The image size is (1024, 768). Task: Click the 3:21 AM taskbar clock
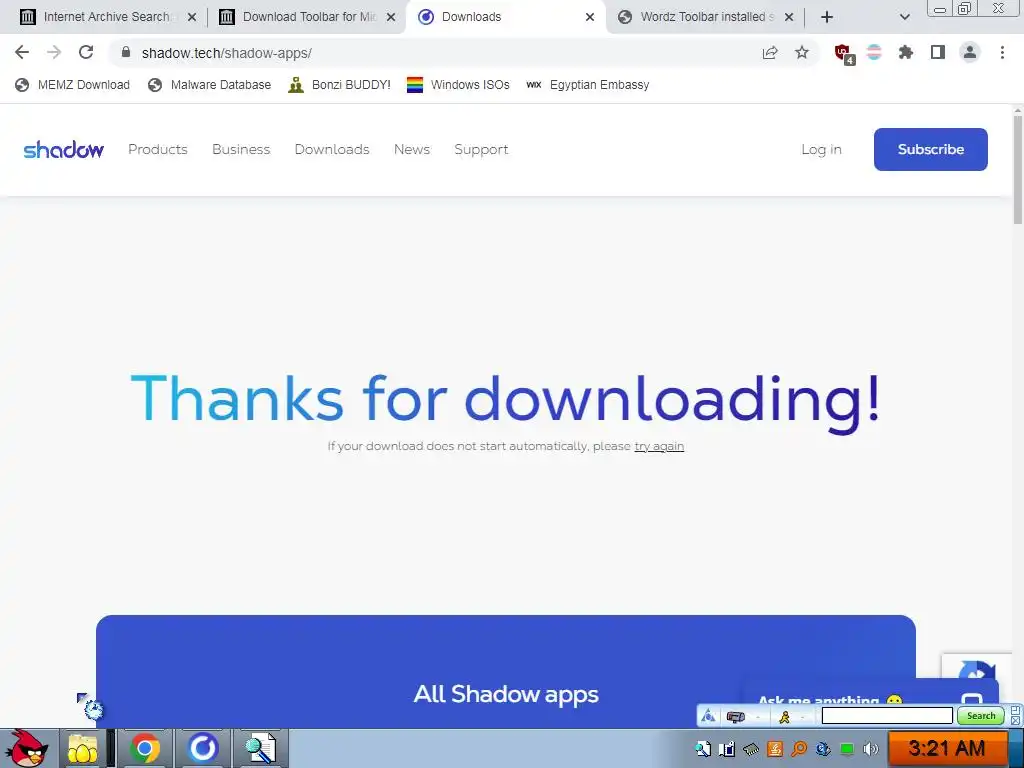tap(946, 748)
